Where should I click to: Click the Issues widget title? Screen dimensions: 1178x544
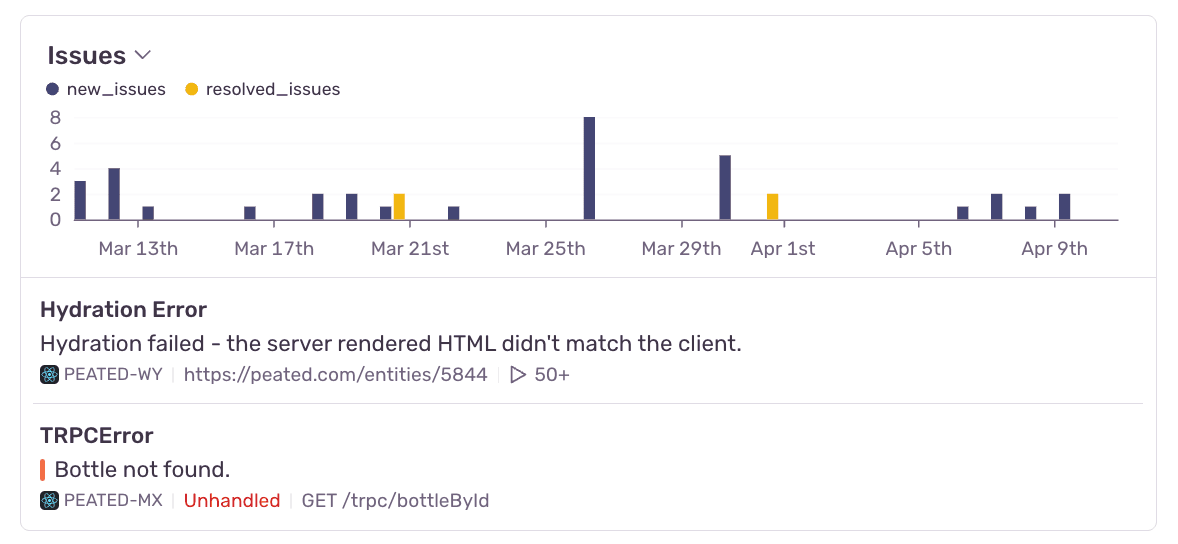tap(87, 55)
